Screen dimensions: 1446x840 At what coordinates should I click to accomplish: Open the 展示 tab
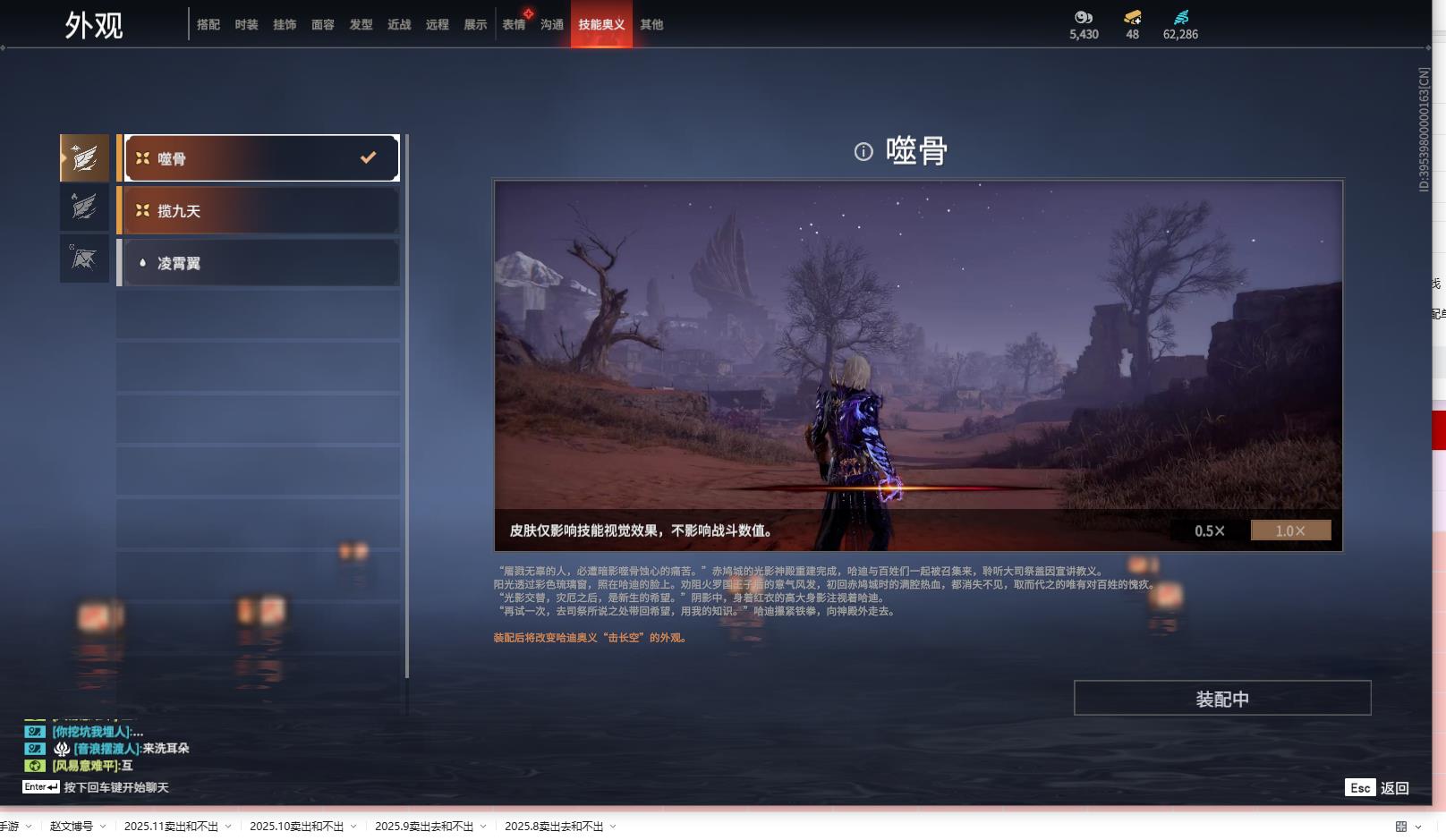point(475,25)
